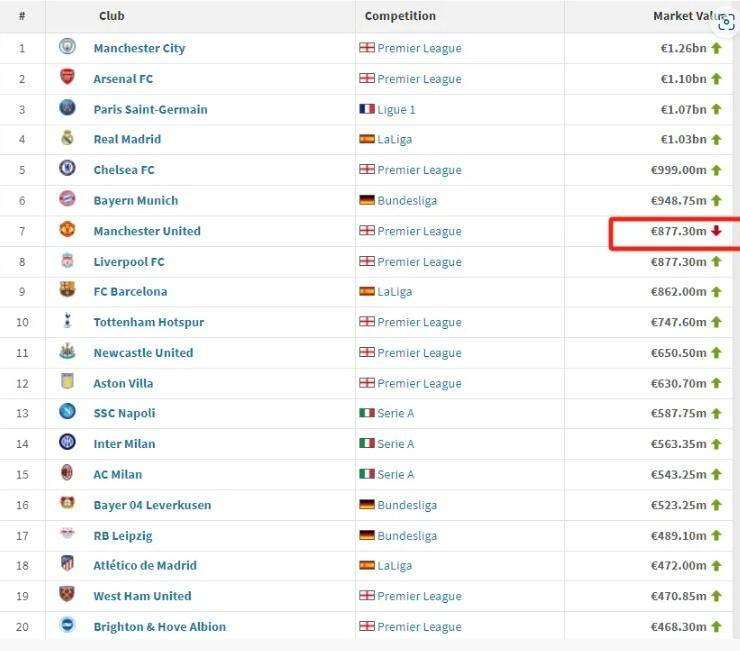This screenshot has width=740, height=651.
Task: Click the Manchester City club crest icon
Action: [x=67, y=47]
